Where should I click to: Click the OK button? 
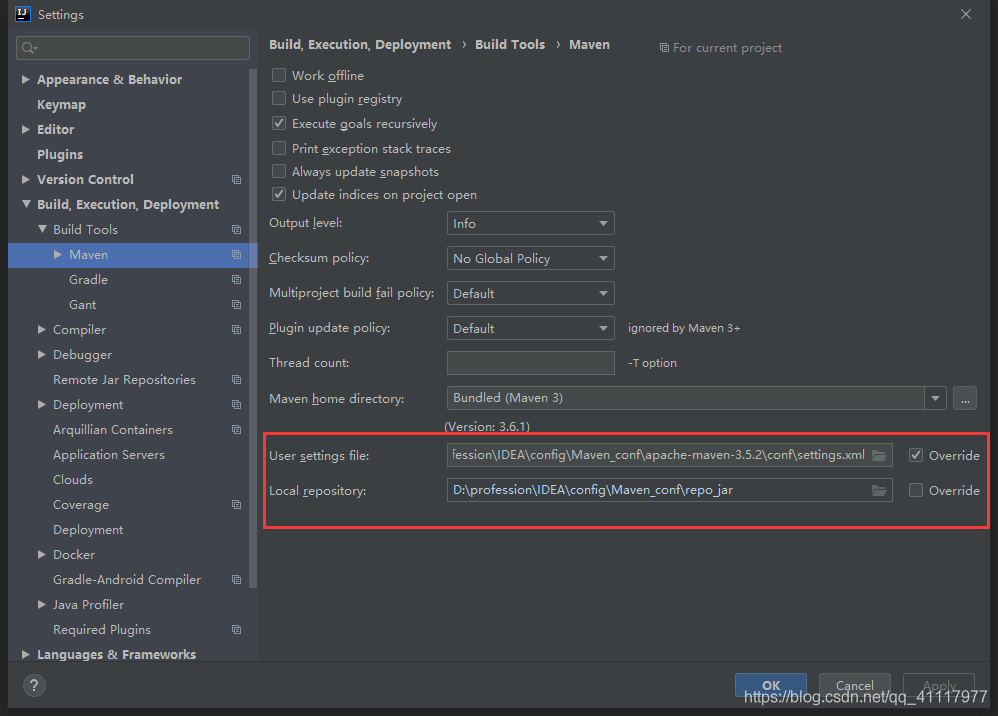point(771,685)
